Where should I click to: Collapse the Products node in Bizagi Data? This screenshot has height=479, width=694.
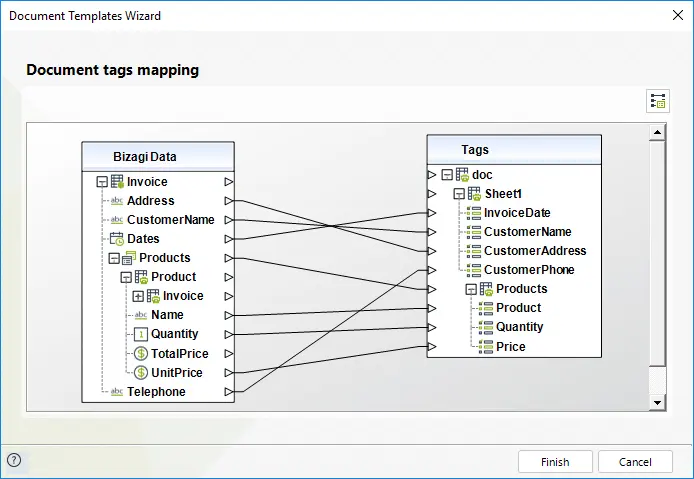114,258
